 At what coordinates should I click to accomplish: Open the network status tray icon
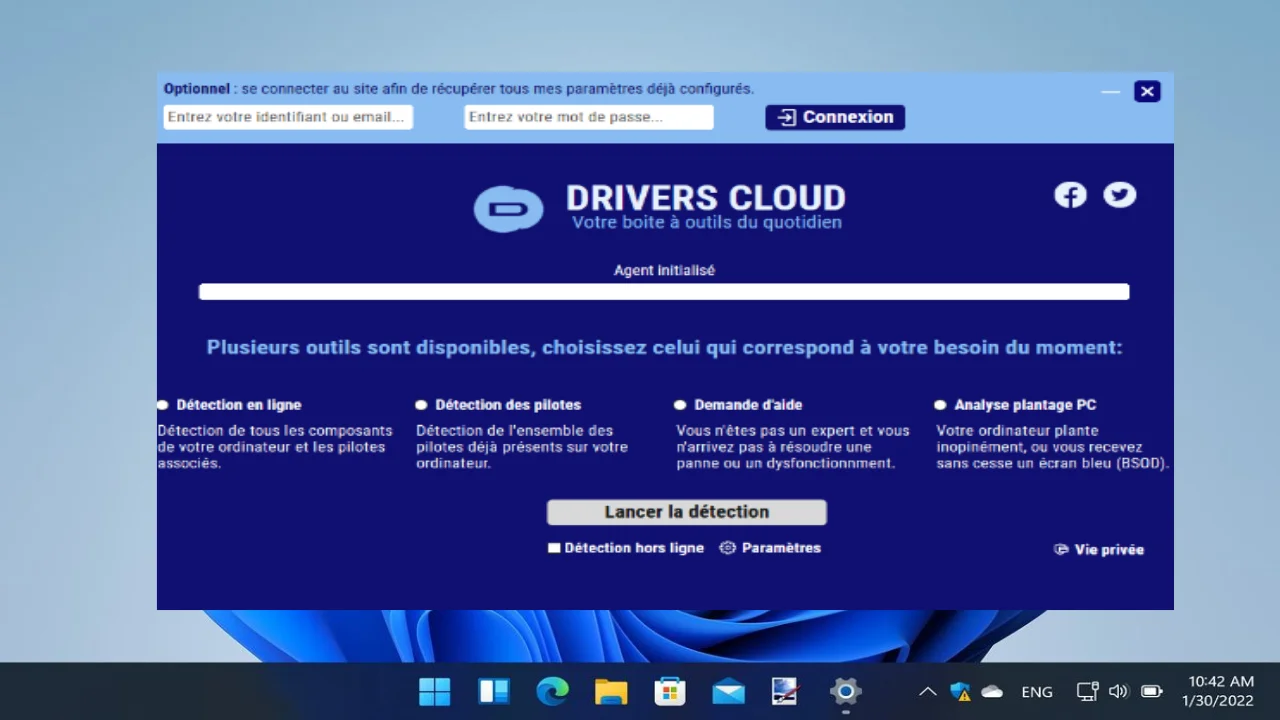1087,691
